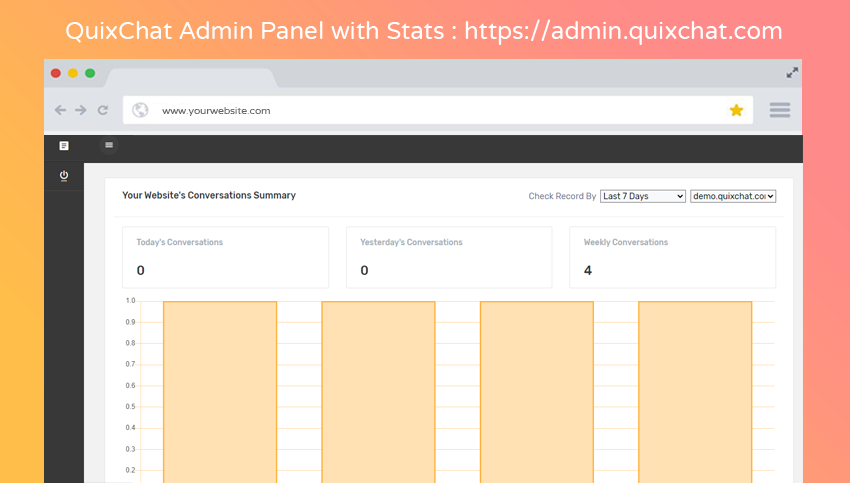Click the weekly count value 4
Screen dimensions: 850x483
pyautogui.click(x=588, y=271)
